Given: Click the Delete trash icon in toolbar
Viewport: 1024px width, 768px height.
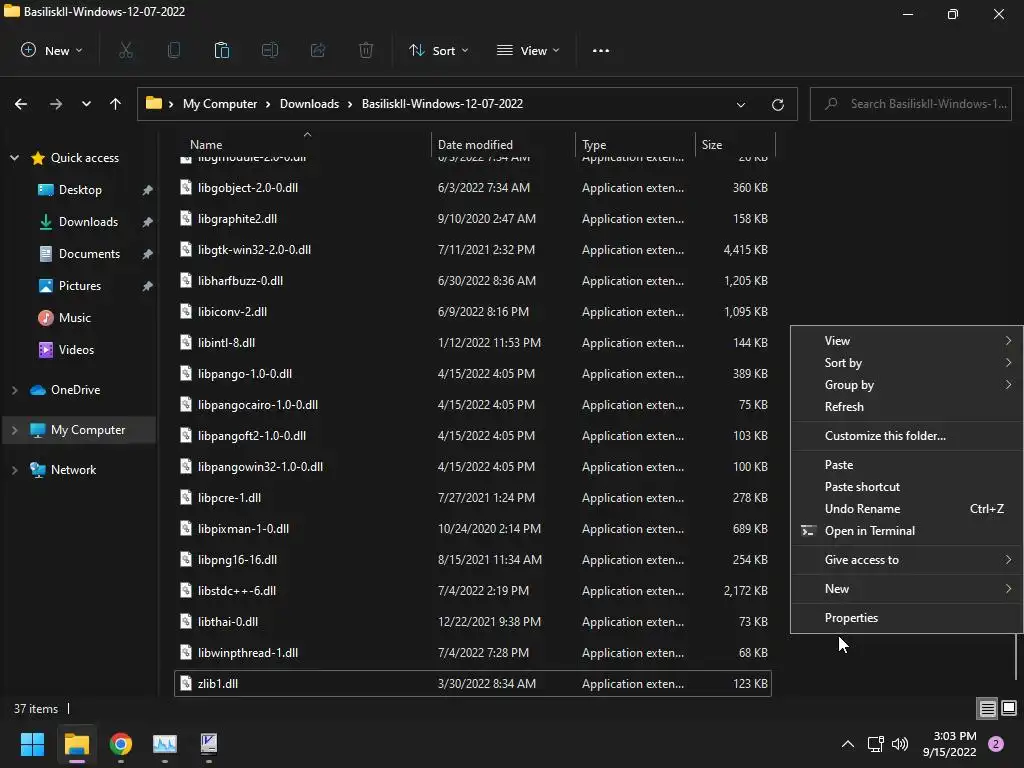Looking at the screenshot, I should (366, 50).
